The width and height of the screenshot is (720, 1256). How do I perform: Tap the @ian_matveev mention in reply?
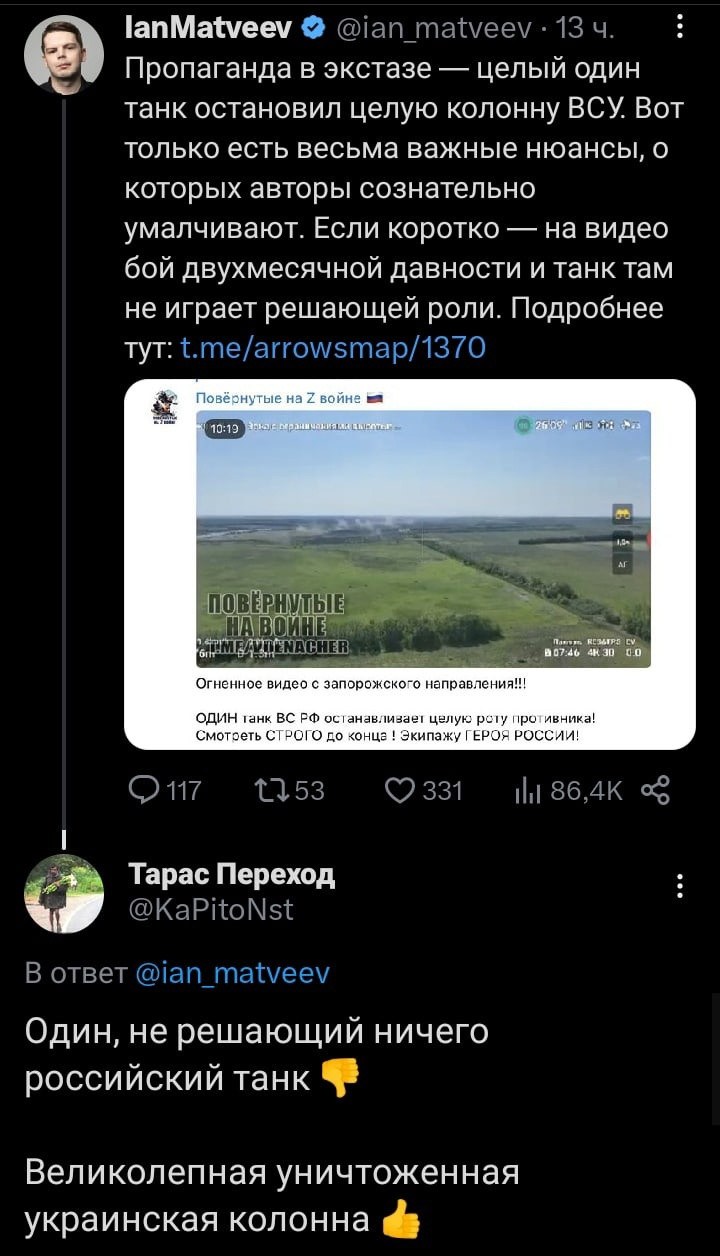tap(231, 973)
